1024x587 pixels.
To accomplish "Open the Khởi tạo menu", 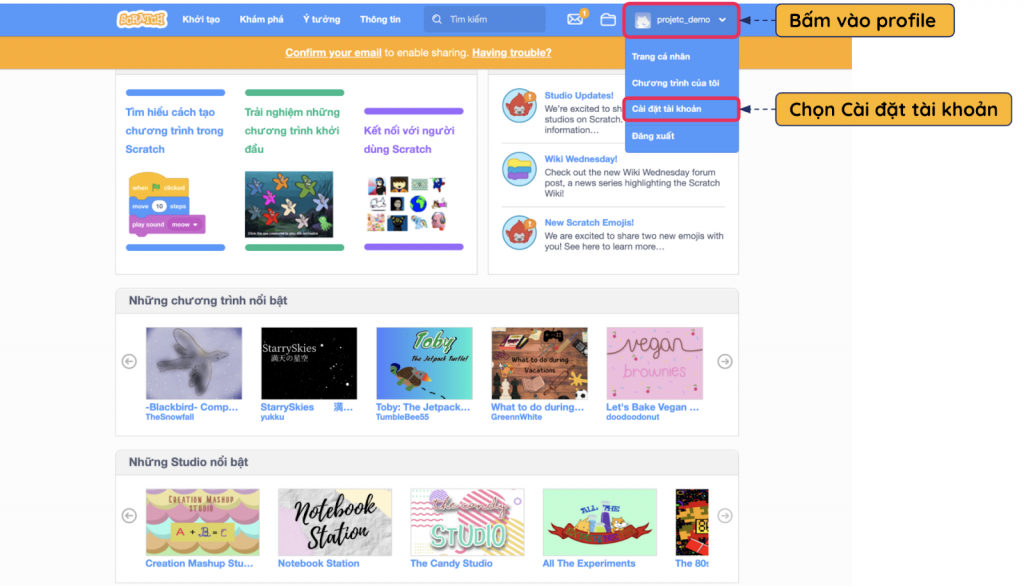I will (201, 20).
